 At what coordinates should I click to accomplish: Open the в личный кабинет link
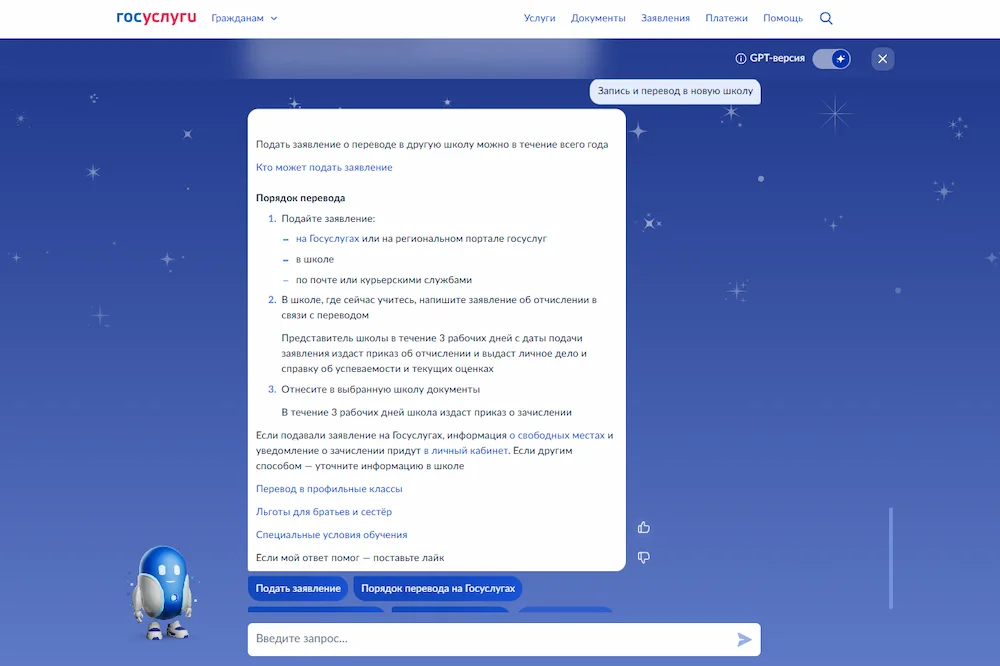tap(466, 450)
